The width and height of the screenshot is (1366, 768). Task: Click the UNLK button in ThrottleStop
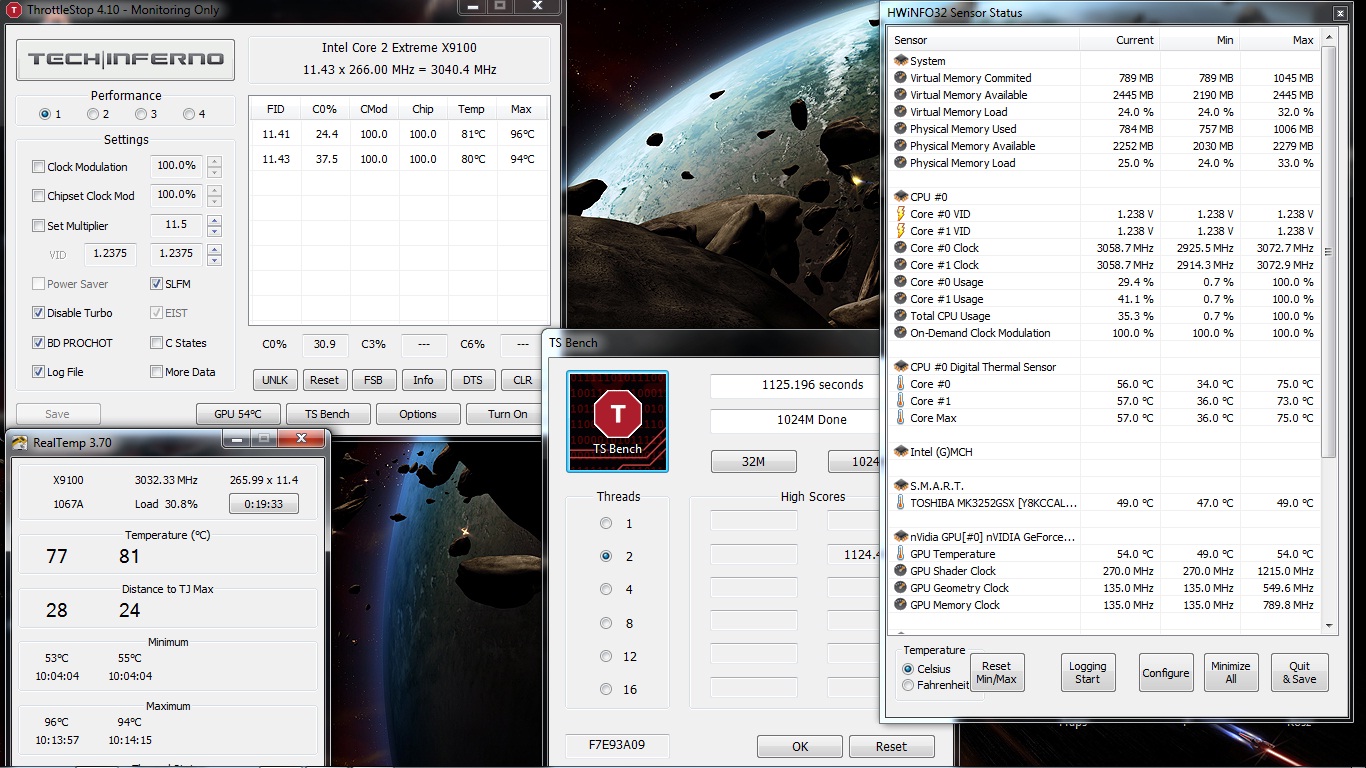[x=275, y=380]
